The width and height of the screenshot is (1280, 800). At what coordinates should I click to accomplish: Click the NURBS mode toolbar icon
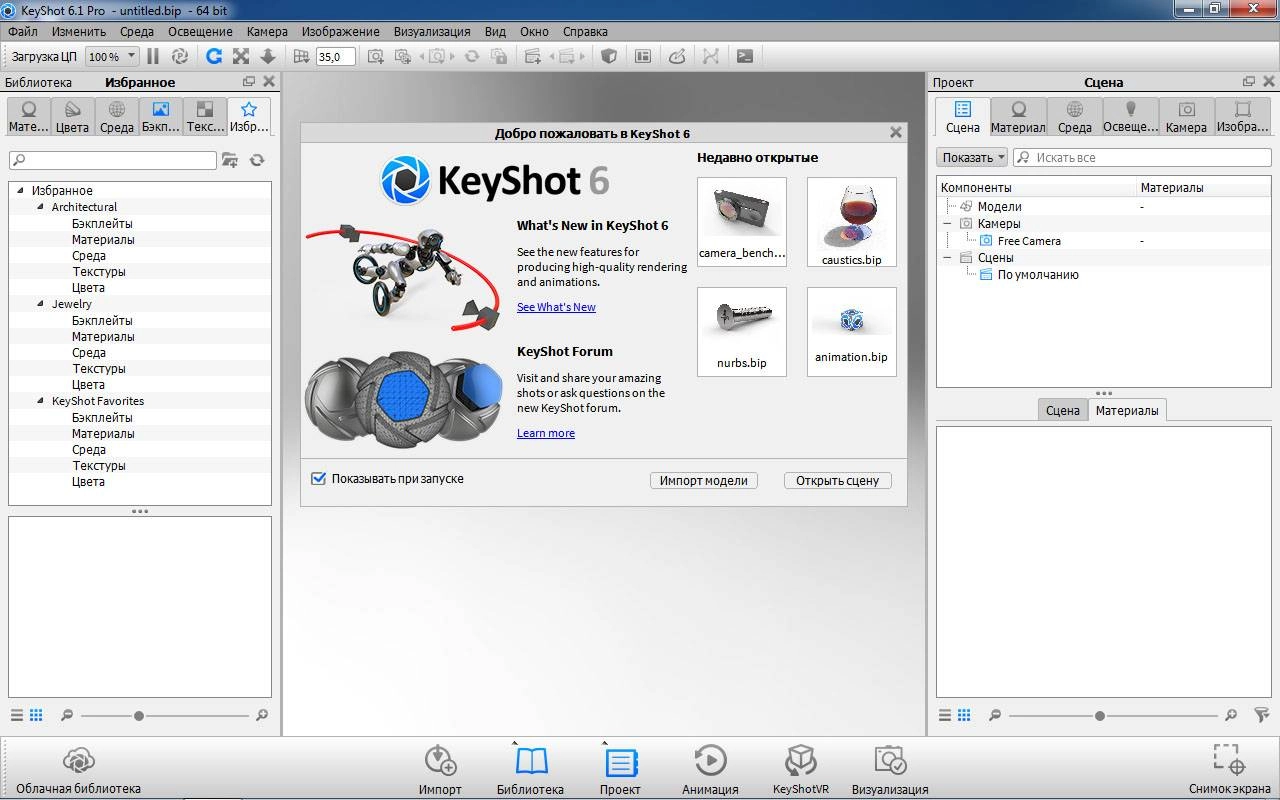(711, 57)
